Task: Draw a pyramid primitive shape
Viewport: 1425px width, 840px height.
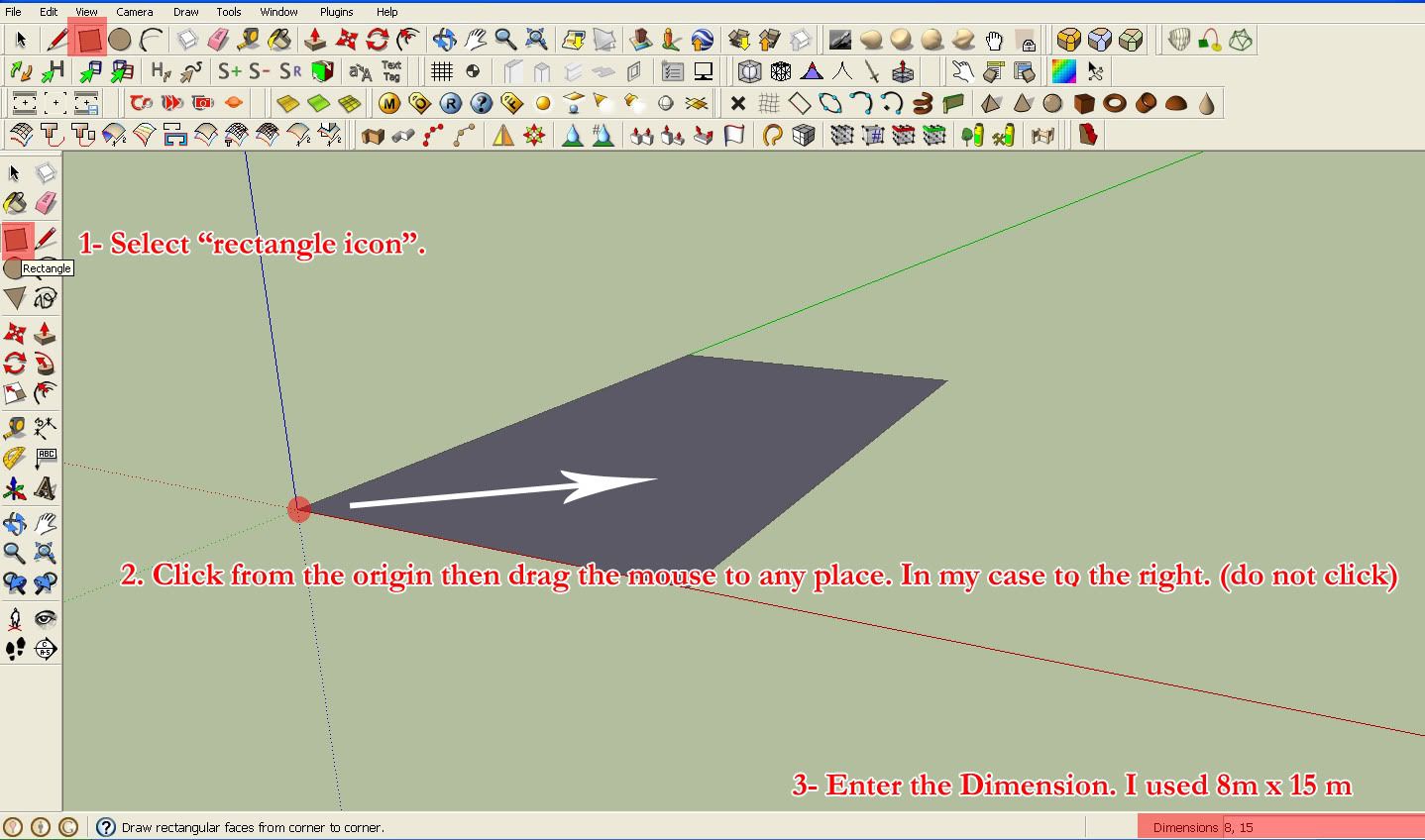Action: (x=991, y=103)
